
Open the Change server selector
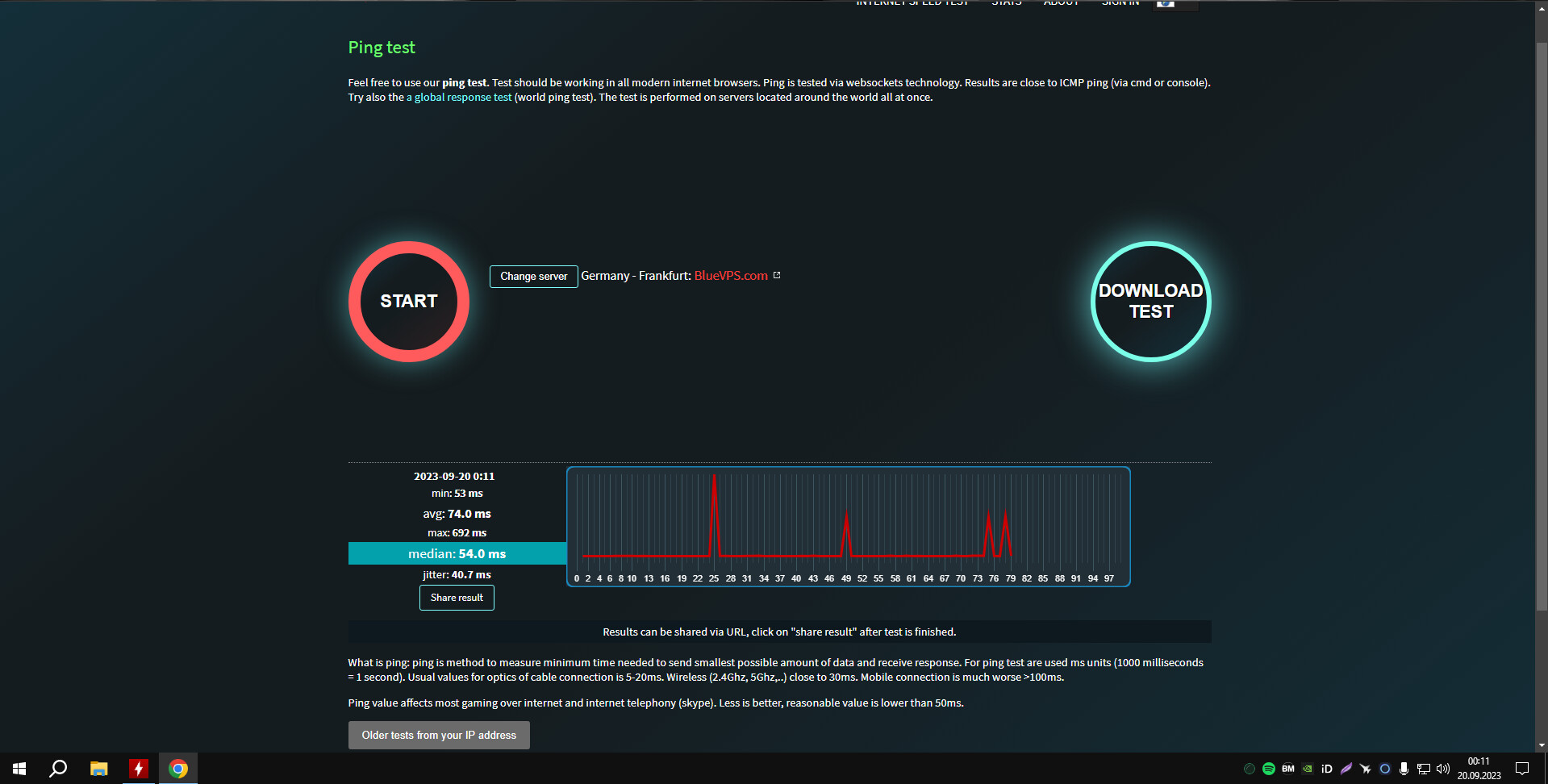533,276
